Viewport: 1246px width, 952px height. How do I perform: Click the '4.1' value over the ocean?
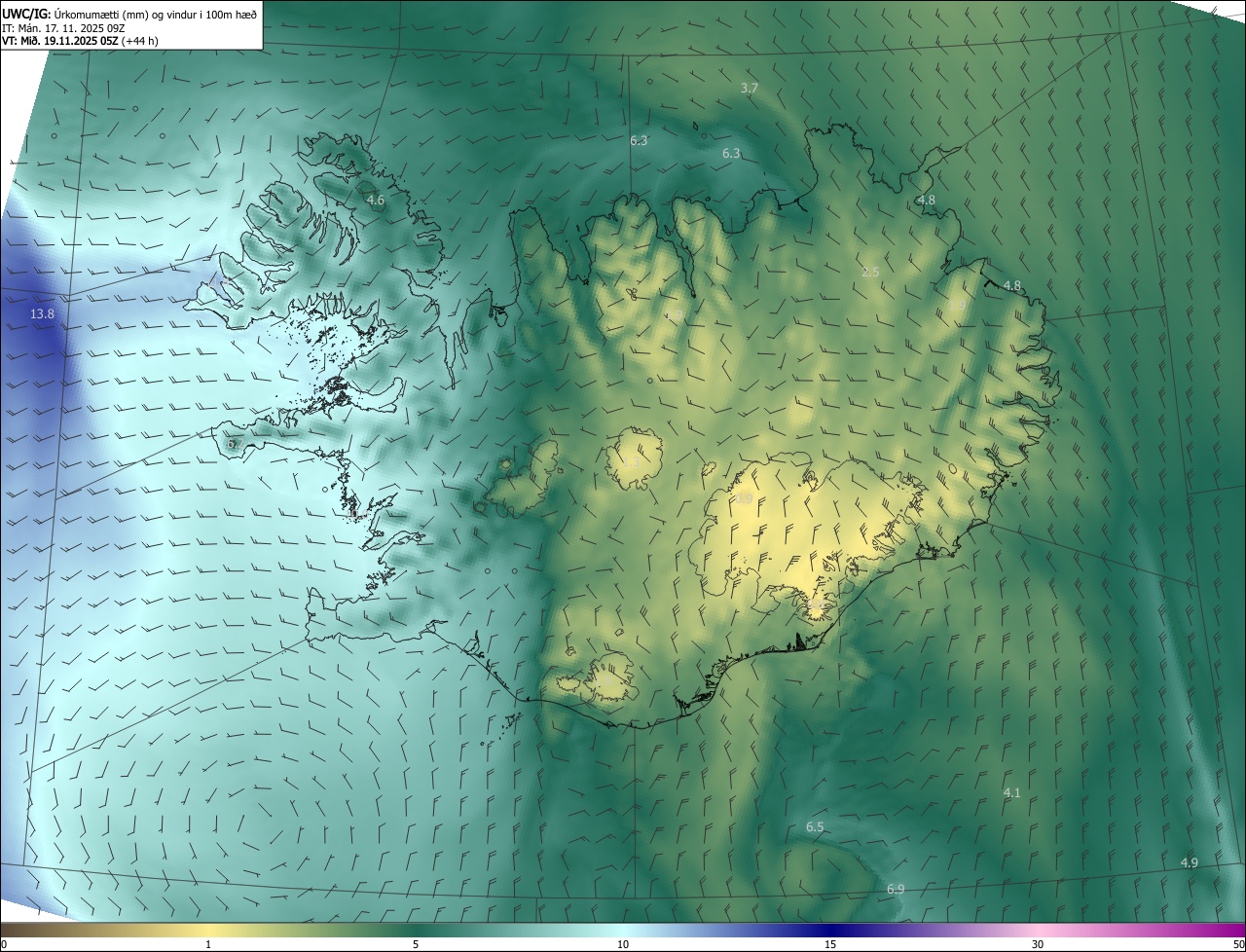(x=1011, y=792)
